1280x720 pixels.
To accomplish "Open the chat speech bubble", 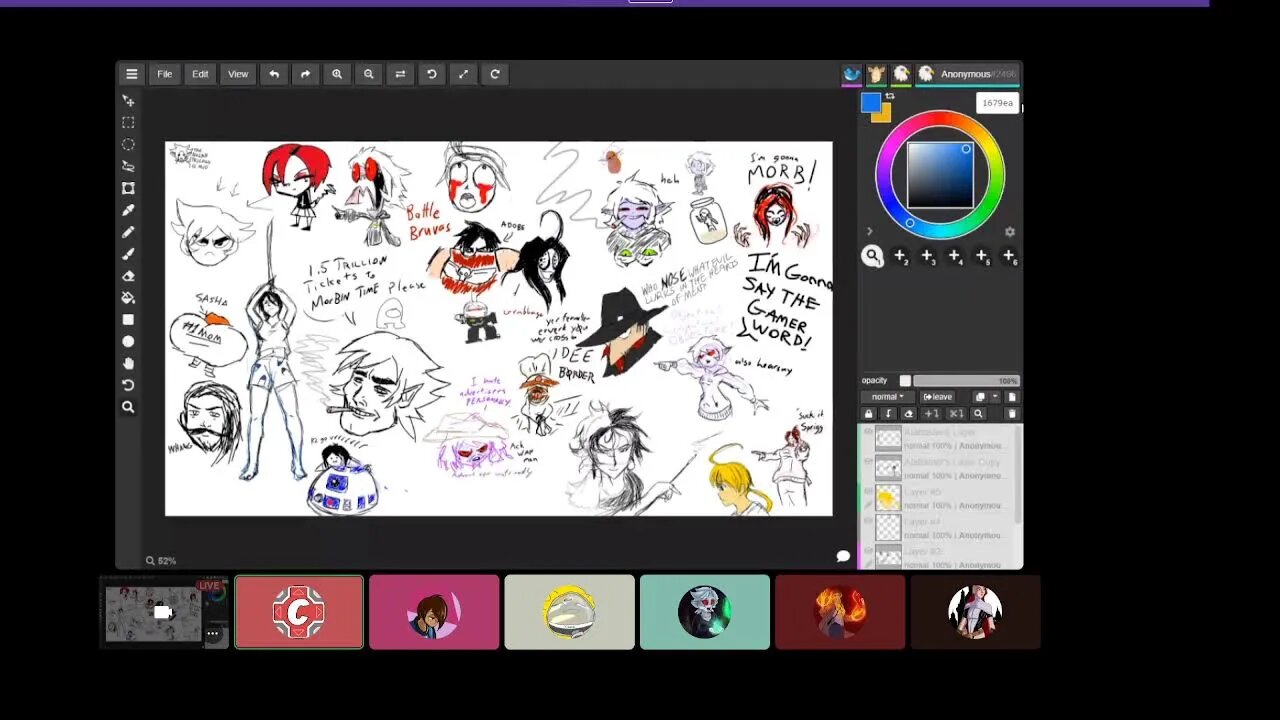I will 843,556.
